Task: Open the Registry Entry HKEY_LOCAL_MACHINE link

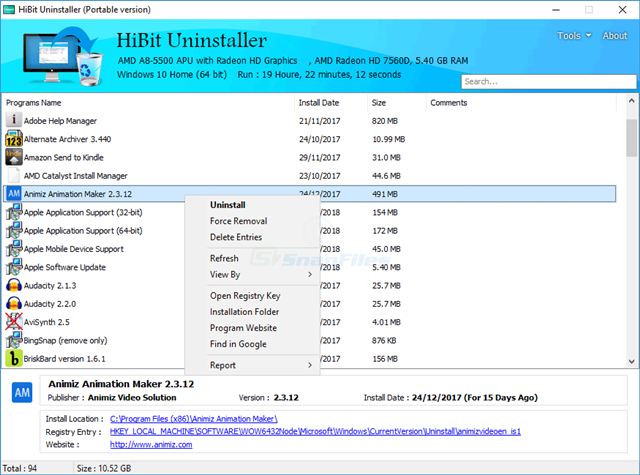Action: pos(315,431)
